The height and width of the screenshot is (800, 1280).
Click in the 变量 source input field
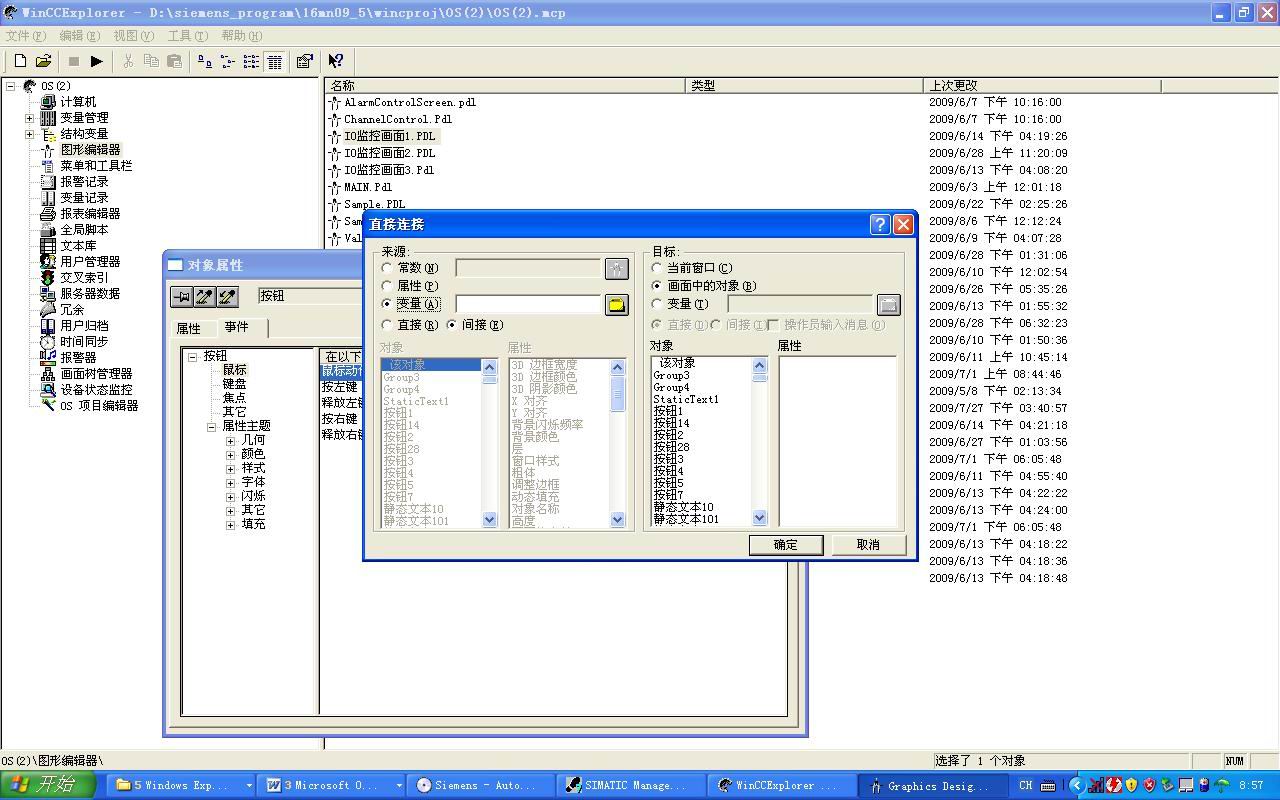click(x=528, y=304)
